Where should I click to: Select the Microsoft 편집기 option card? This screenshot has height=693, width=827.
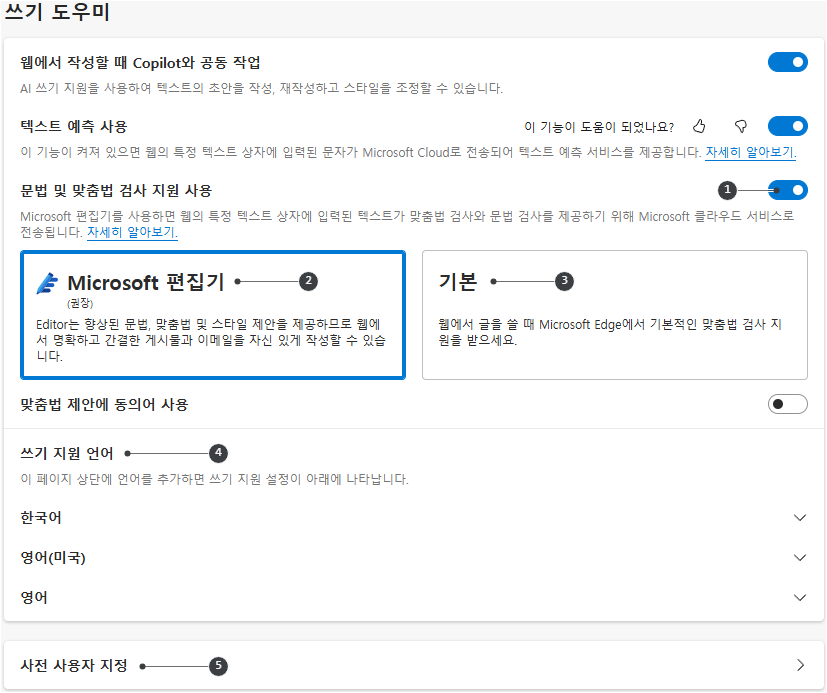pos(213,315)
